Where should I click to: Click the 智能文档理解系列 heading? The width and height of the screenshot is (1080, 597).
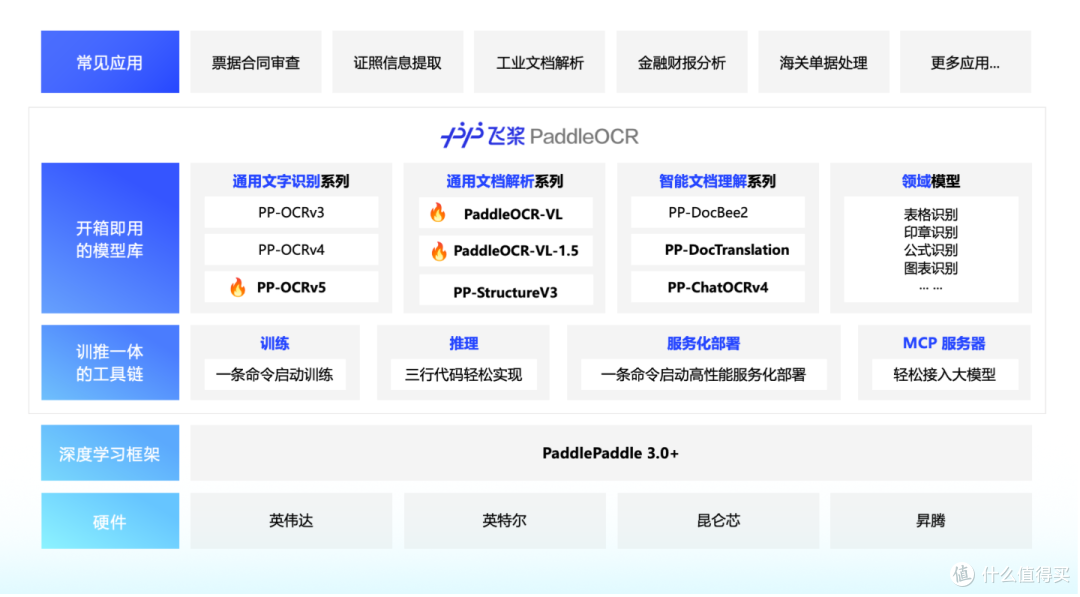717,181
